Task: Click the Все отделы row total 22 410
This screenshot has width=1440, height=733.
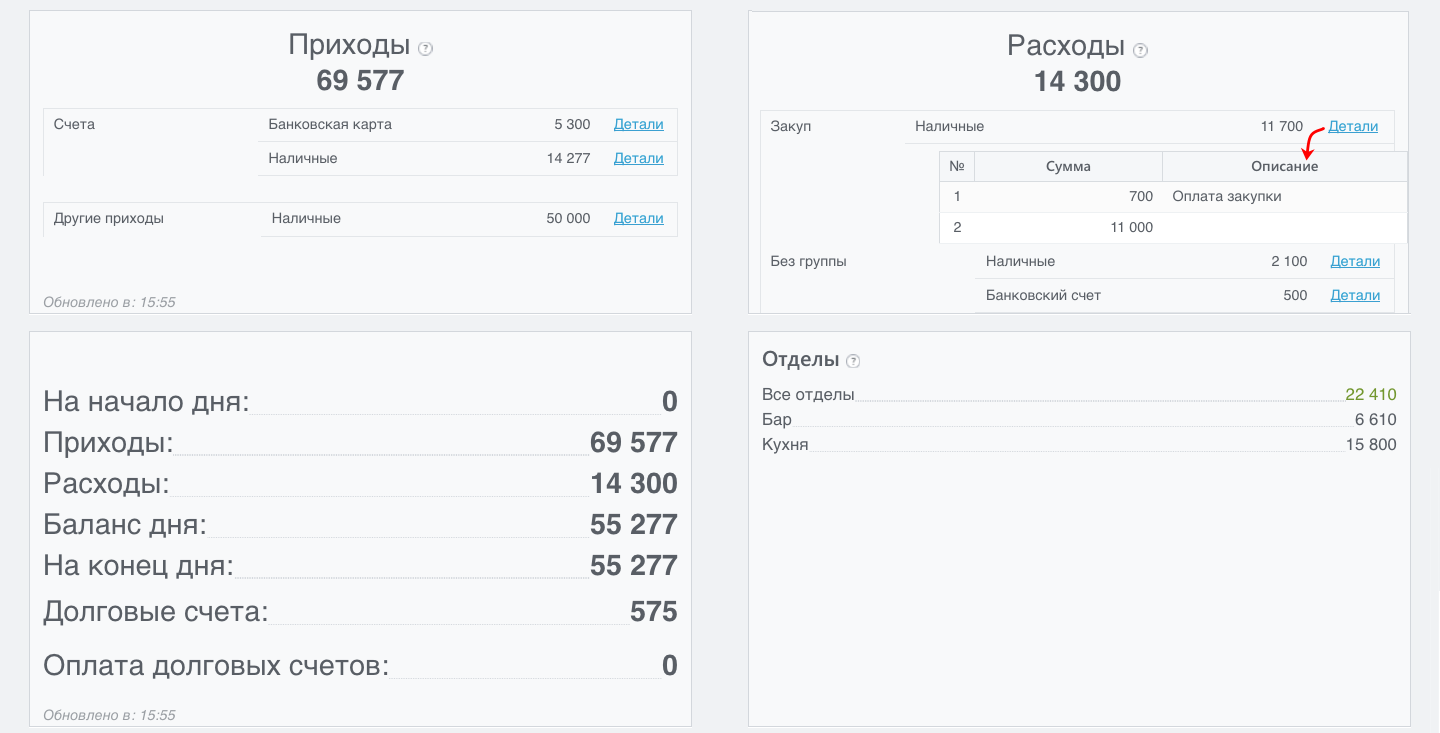Action: (1371, 394)
